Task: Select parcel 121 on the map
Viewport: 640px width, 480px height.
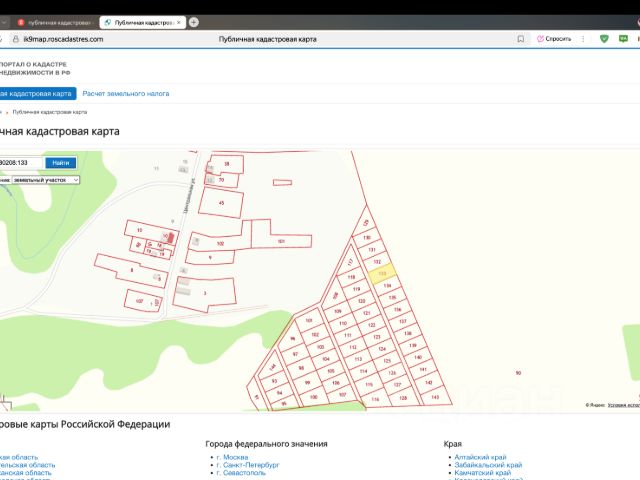Action: tap(367, 313)
